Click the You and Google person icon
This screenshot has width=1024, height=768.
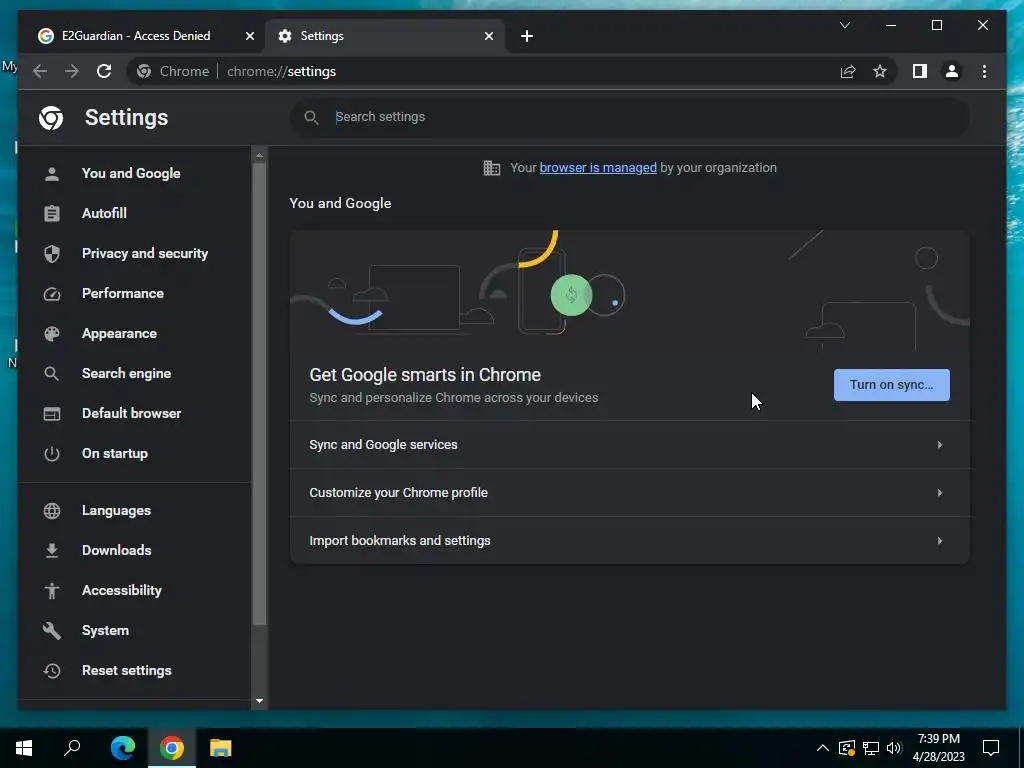pos(52,174)
